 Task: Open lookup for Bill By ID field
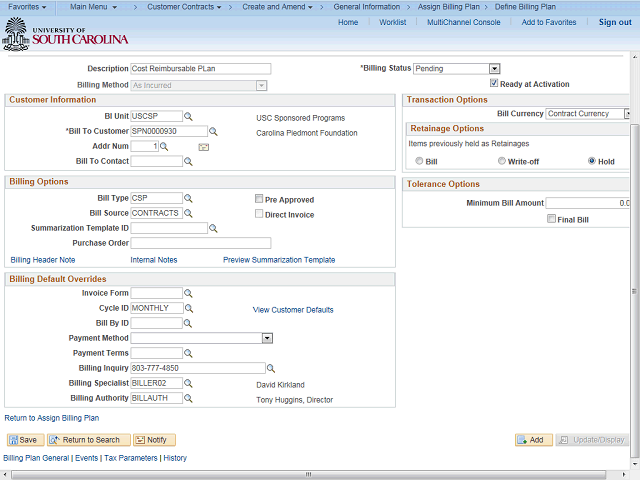pyautogui.click(x=188, y=323)
